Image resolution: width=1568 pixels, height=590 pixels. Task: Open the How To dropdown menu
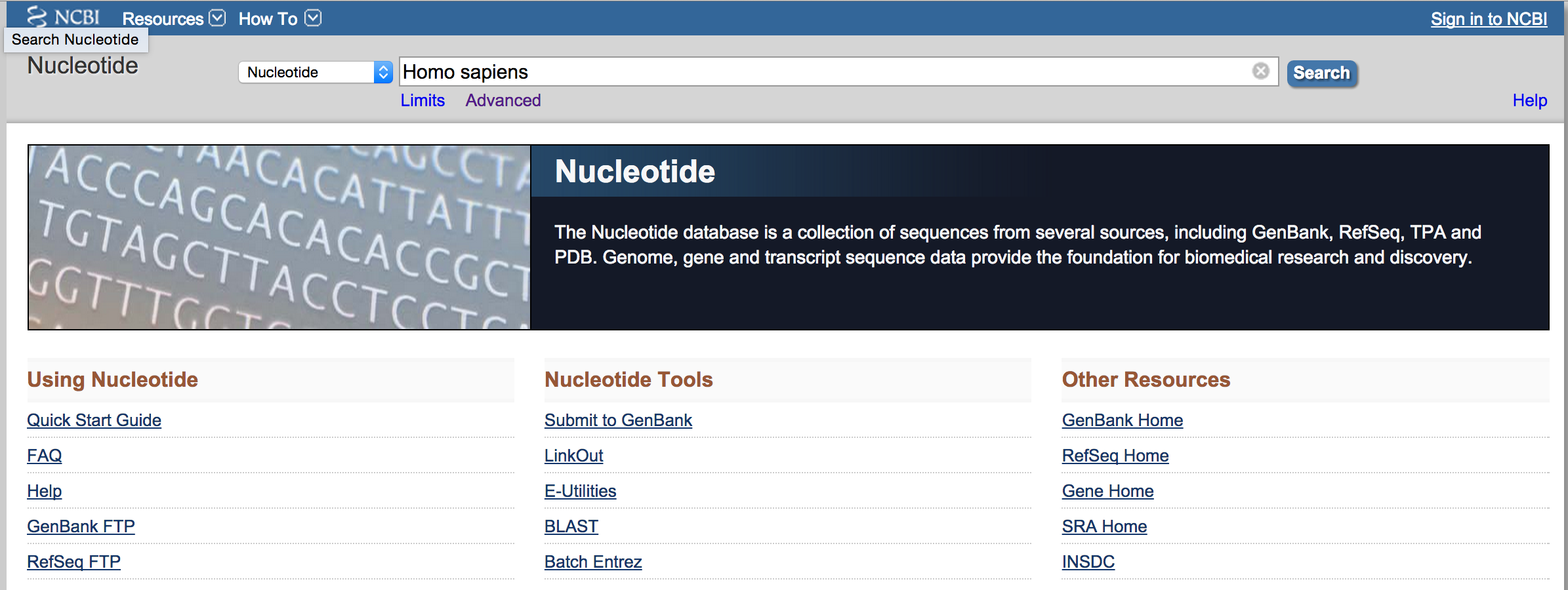tap(279, 18)
